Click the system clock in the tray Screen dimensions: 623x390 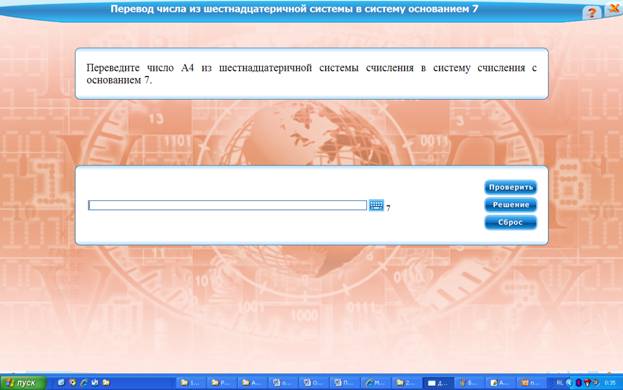[610, 383]
